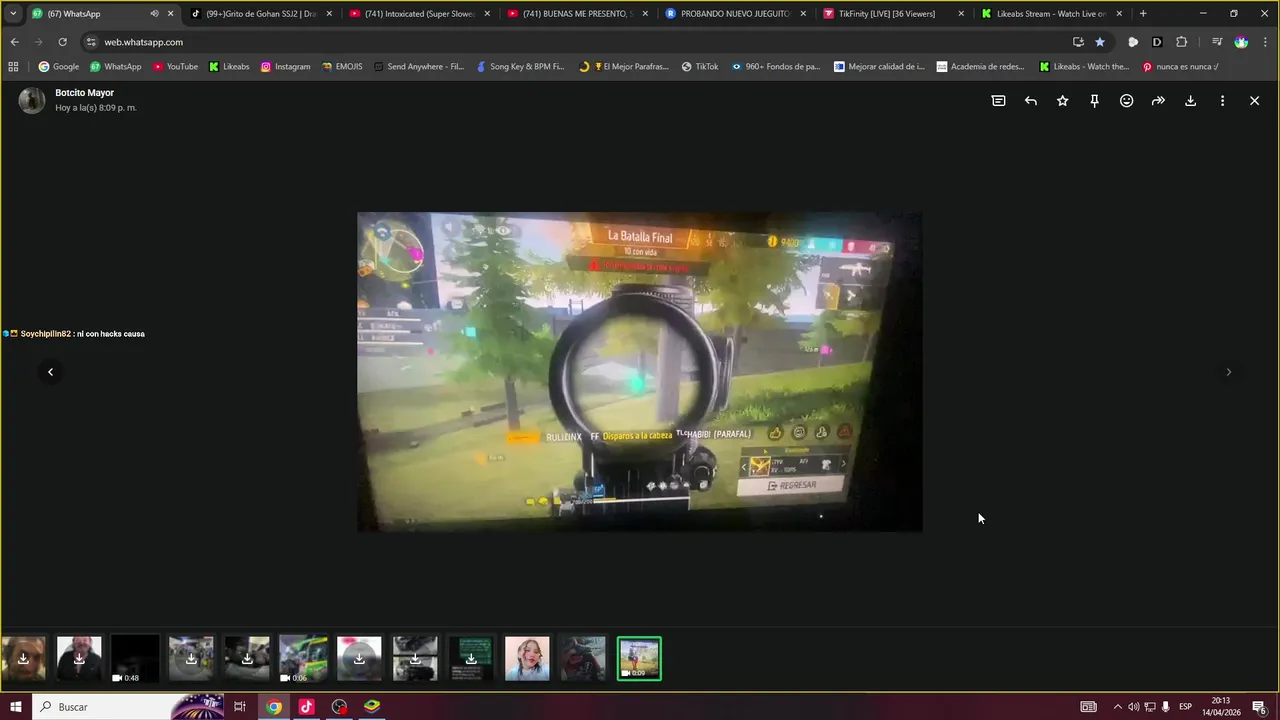Select the second man thumbnail with download
This screenshot has width=1280, height=720.
point(79,659)
